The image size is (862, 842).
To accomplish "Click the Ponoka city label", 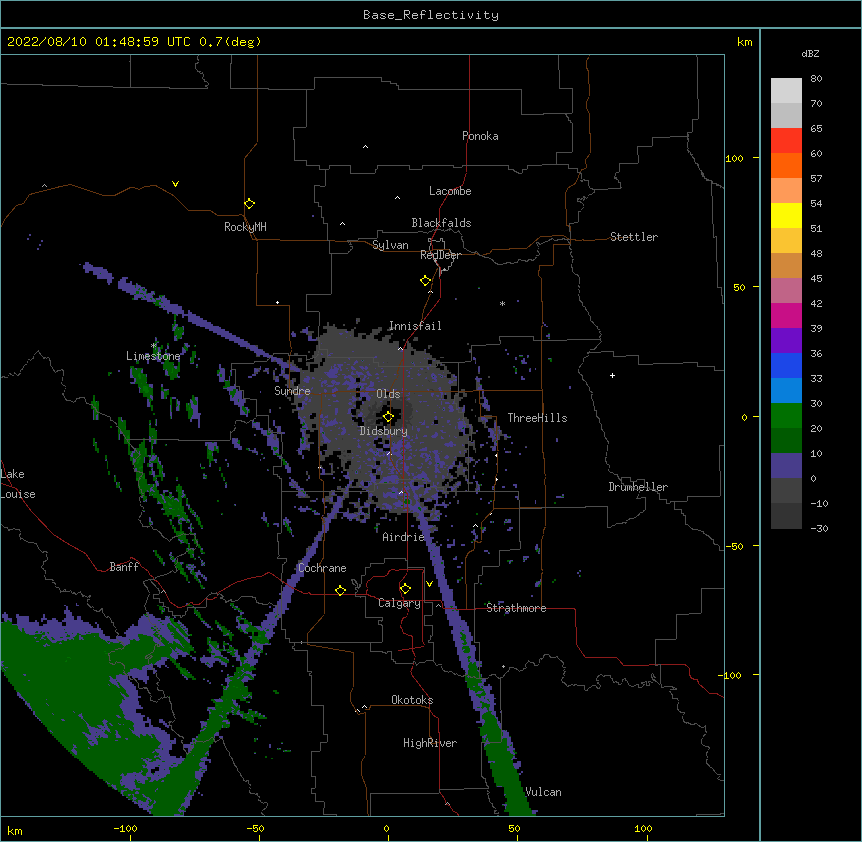I will (x=480, y=136).
